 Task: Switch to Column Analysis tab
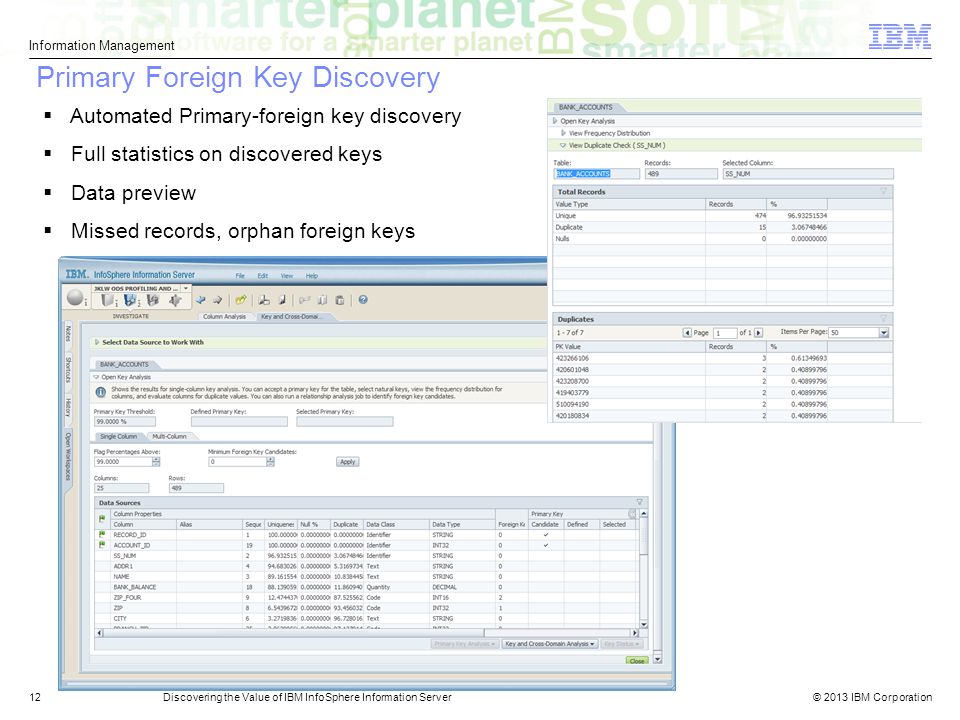(x=224, y=317)
